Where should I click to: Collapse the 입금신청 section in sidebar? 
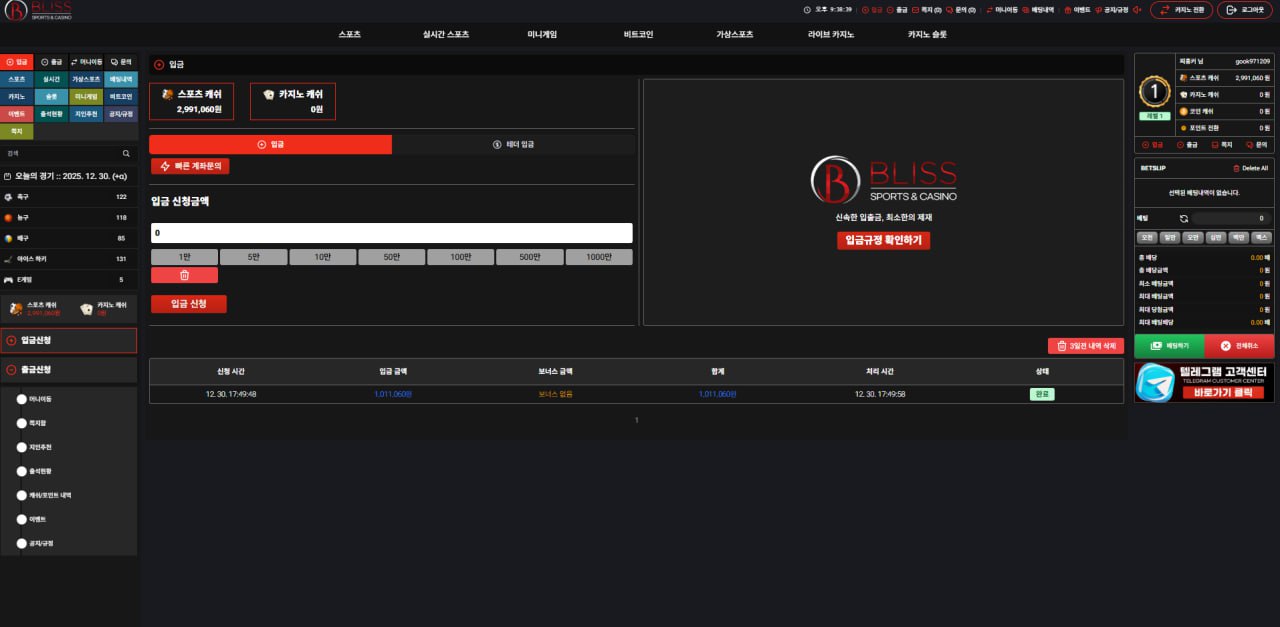(x=68, y=340)
